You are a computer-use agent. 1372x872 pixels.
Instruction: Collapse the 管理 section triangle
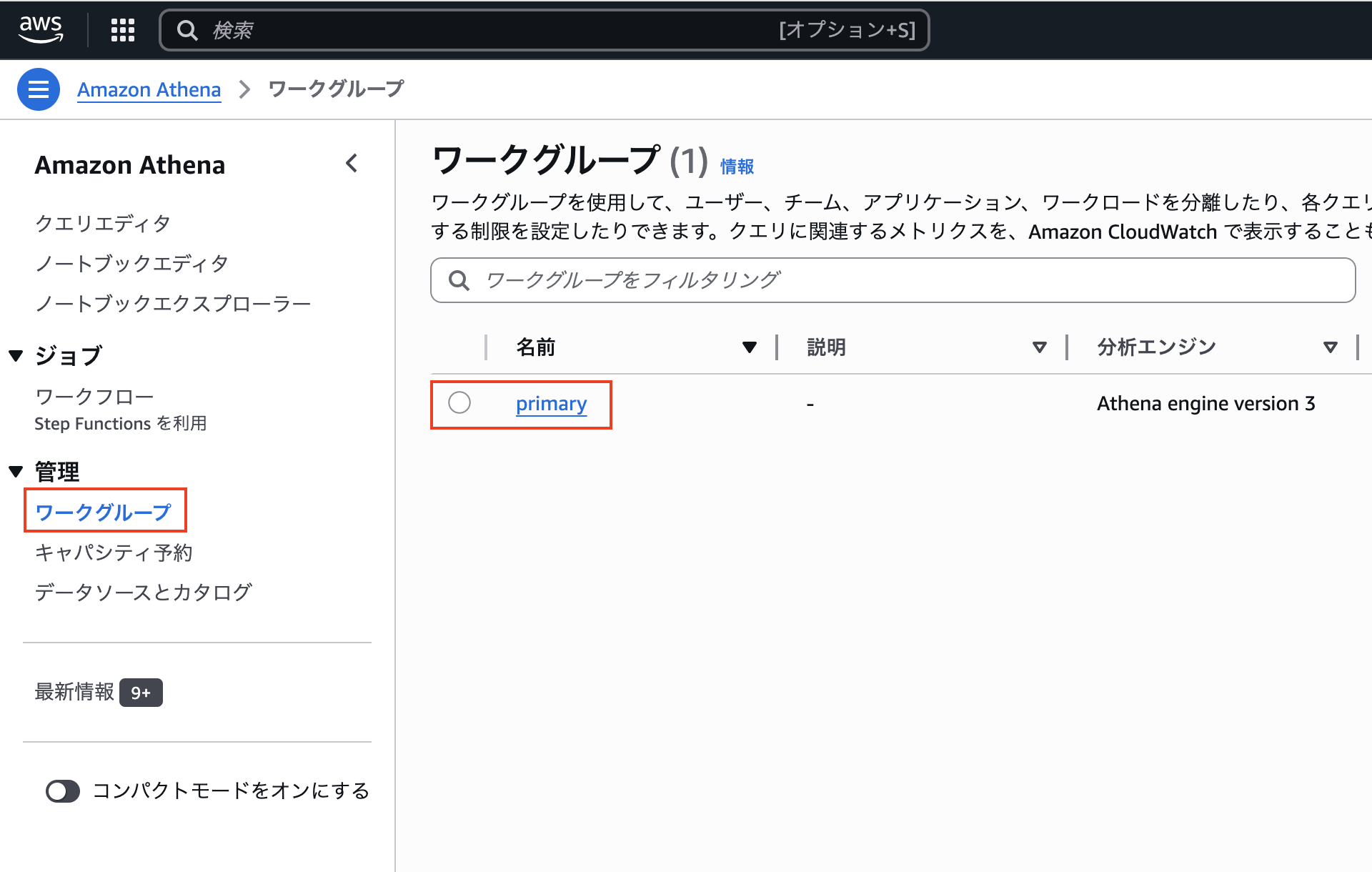point(16,472)
